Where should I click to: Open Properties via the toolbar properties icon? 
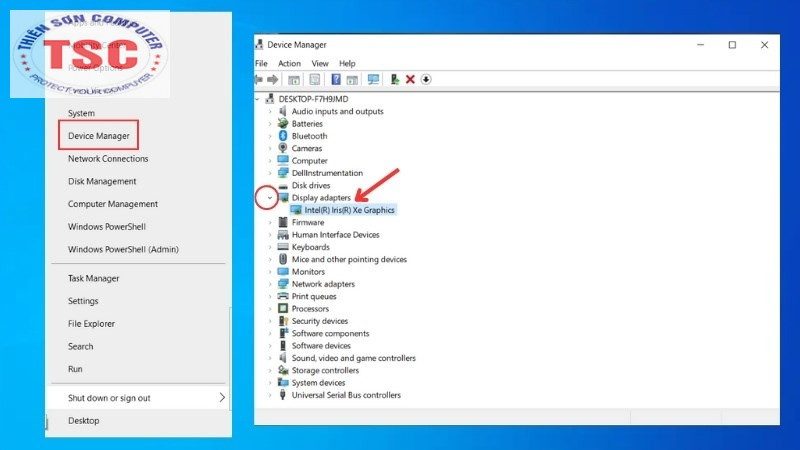click(x=315, y=79)
